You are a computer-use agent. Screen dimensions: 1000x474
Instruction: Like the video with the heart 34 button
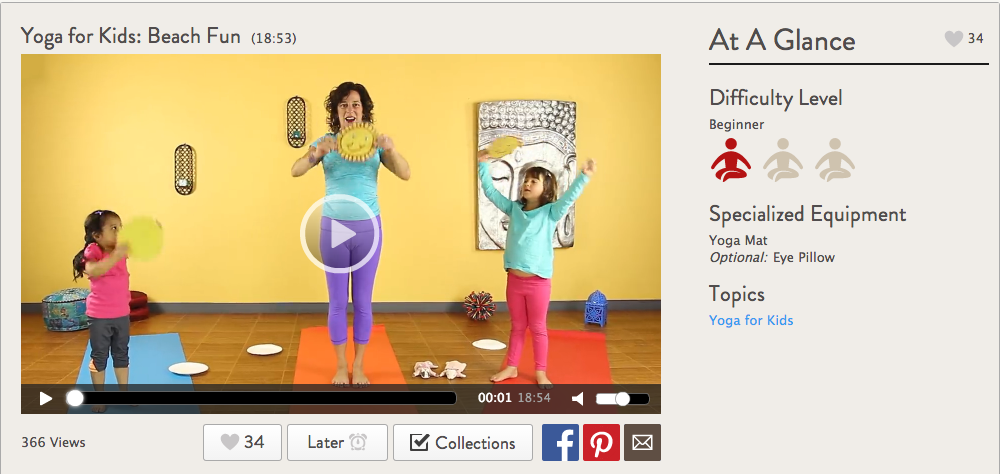[x=242, y=442]
